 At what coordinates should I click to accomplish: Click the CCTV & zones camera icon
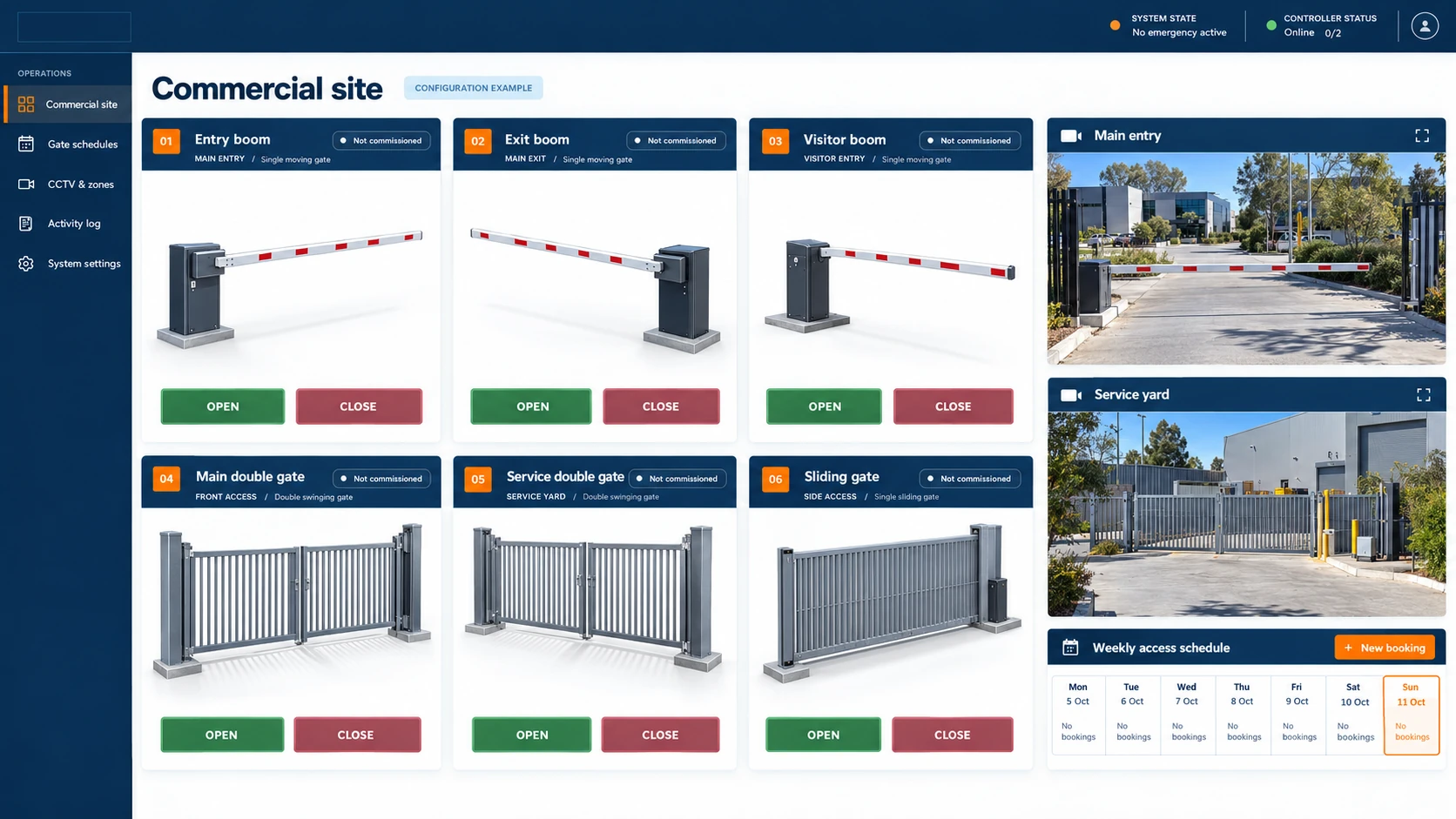(x=26, y=185)
